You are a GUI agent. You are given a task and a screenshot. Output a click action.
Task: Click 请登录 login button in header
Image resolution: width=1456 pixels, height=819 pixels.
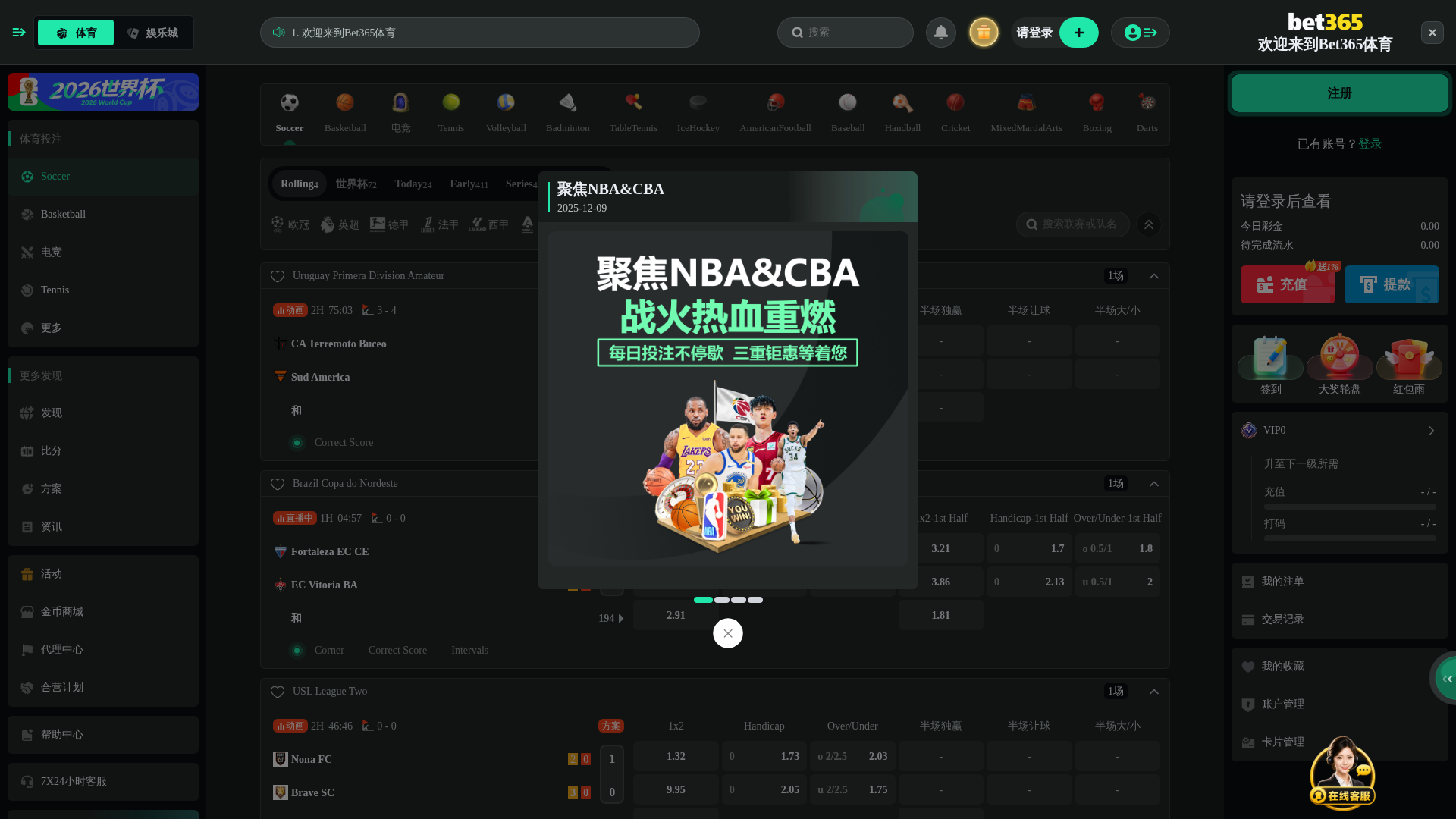[1034, 33]
